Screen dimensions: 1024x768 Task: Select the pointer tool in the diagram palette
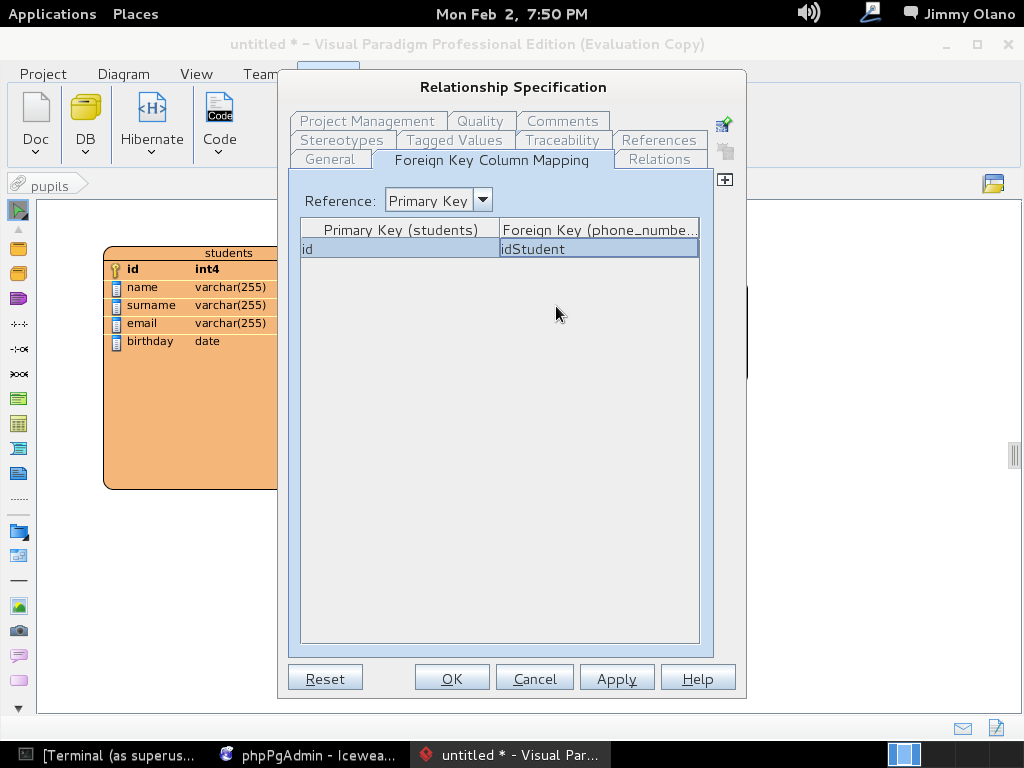coord(18,210)
